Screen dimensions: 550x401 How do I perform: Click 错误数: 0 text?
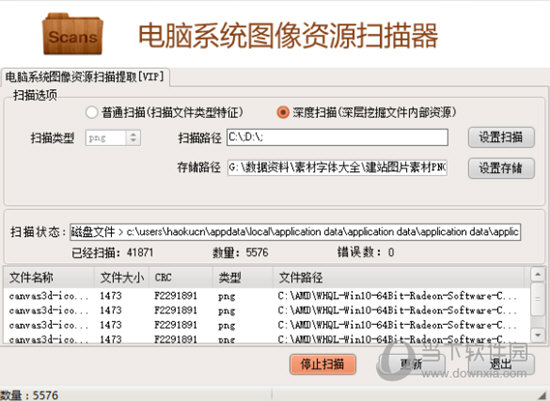click(365, 252)
